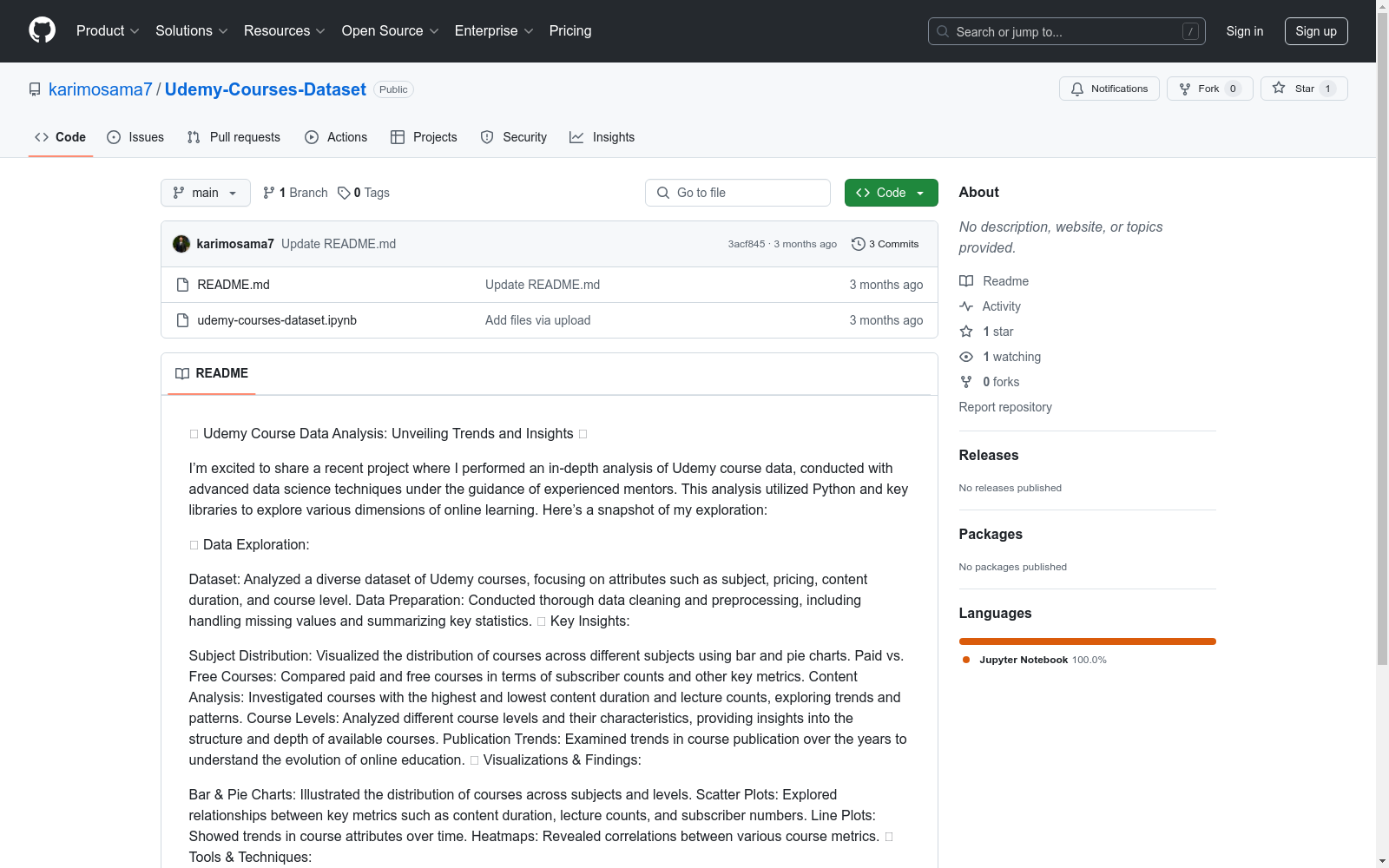Image resolution: width=1389 pixels, height=868 pixels.
Task: Click the page vertical scrollbar
Action: 1383,339
